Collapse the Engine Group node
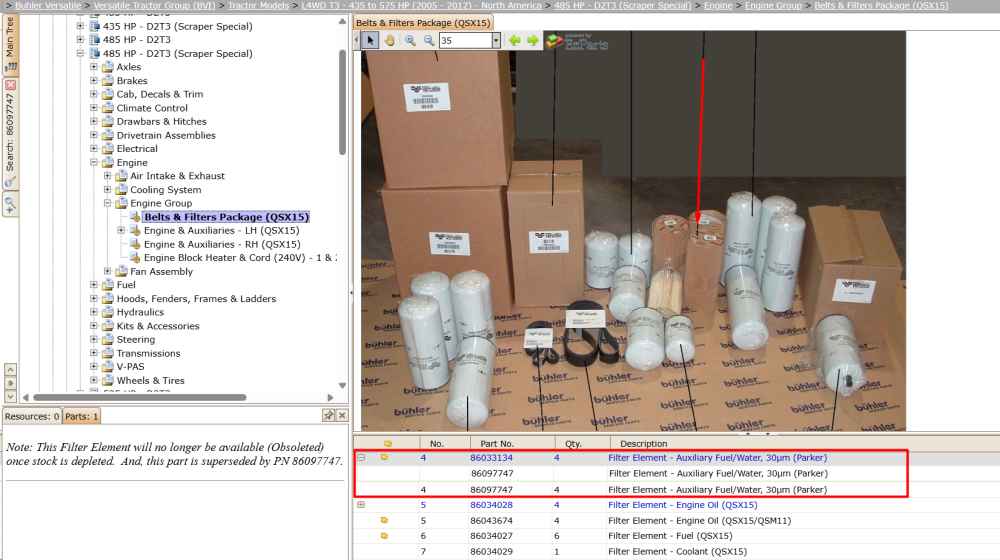 (x=107, y=203)
